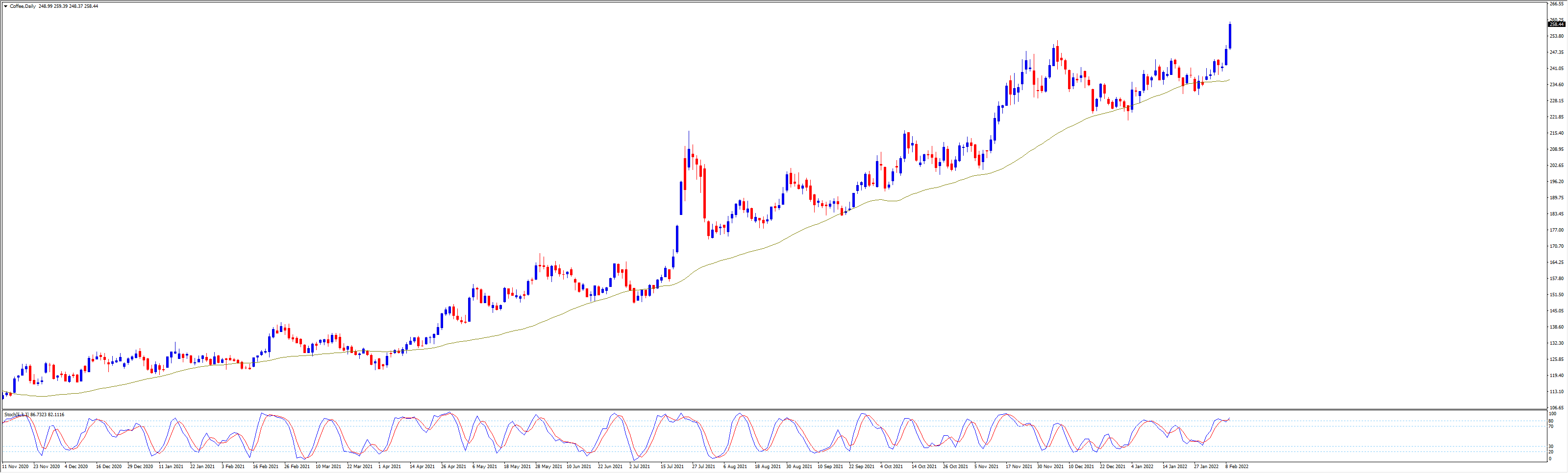Viewport: 1568px width, 473px height.
Task: Click the 30 Nov 2021 date label
Action: 1050,467
